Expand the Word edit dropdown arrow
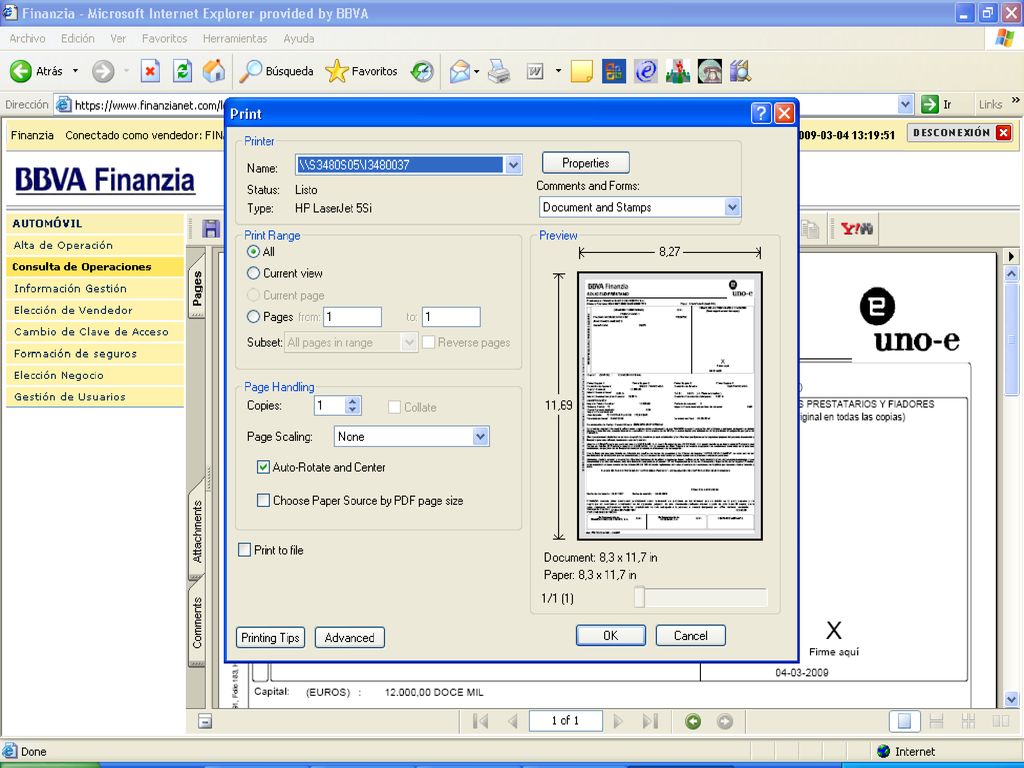This screenshot has width=1024, height=768. click(x=558, y=71)
